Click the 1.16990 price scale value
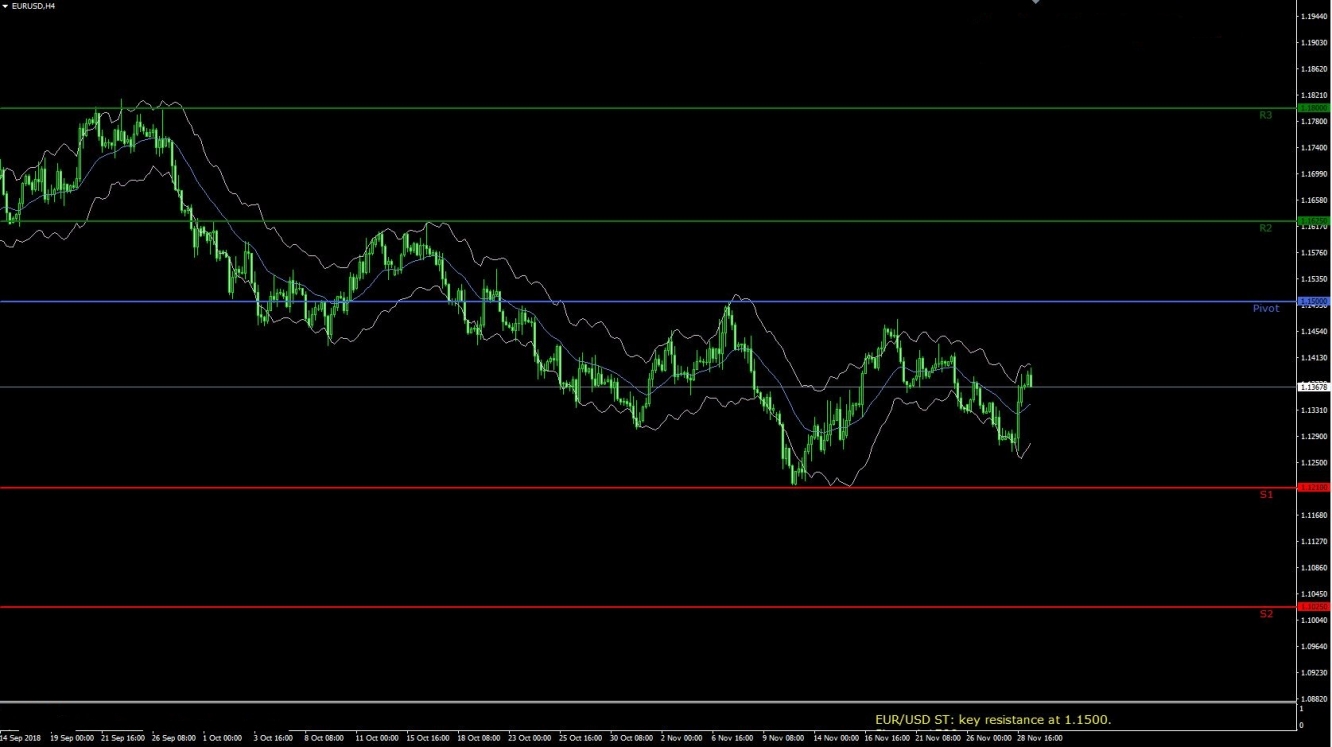1332x747 pixels. click(1314, 175)
